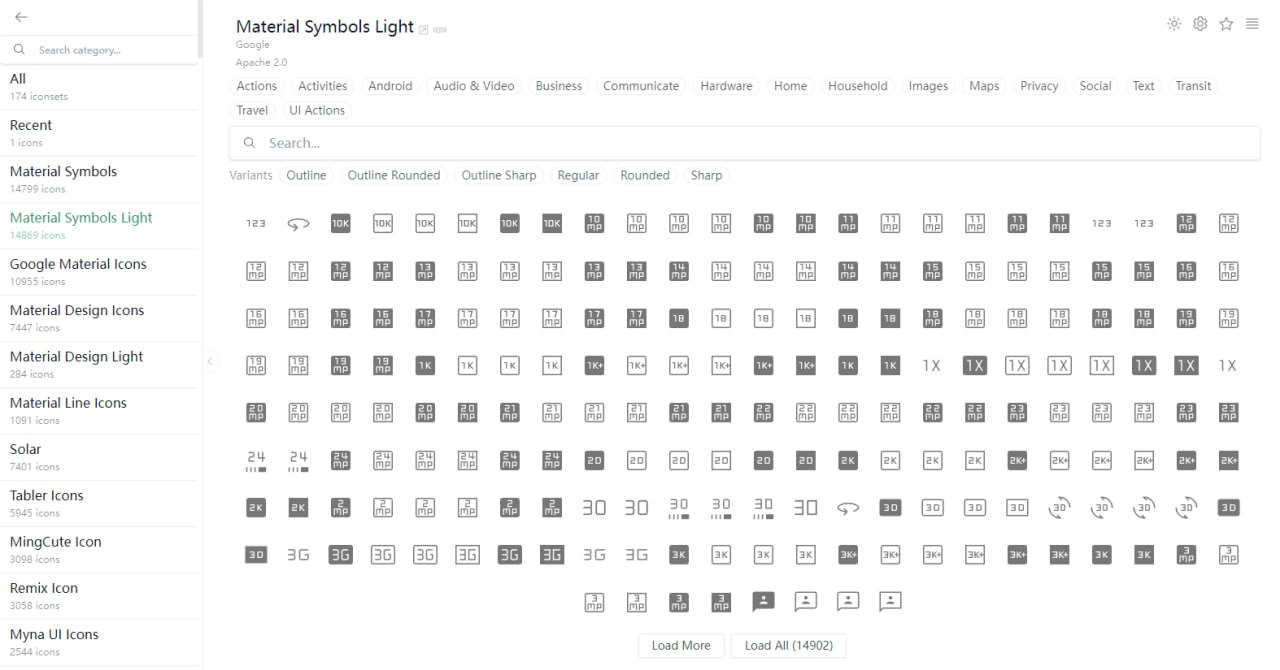Open the external link icon beside the title
This screenshot has height=670, width=1280.
[424, 30]
